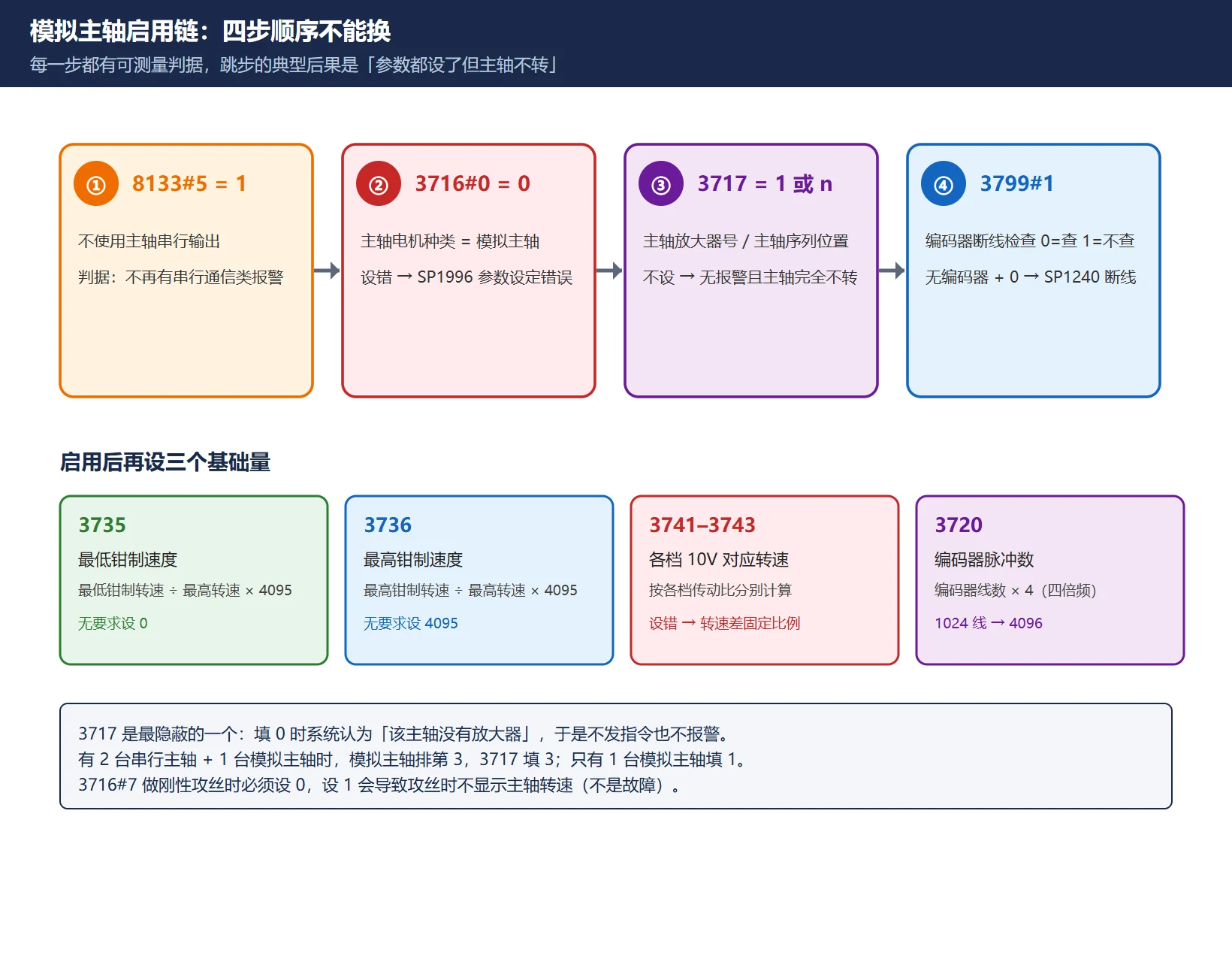This screenshot has height=962, width=1232.
Task: Click the blue note '无要求设 4095'
Action: tap(411, 623)
